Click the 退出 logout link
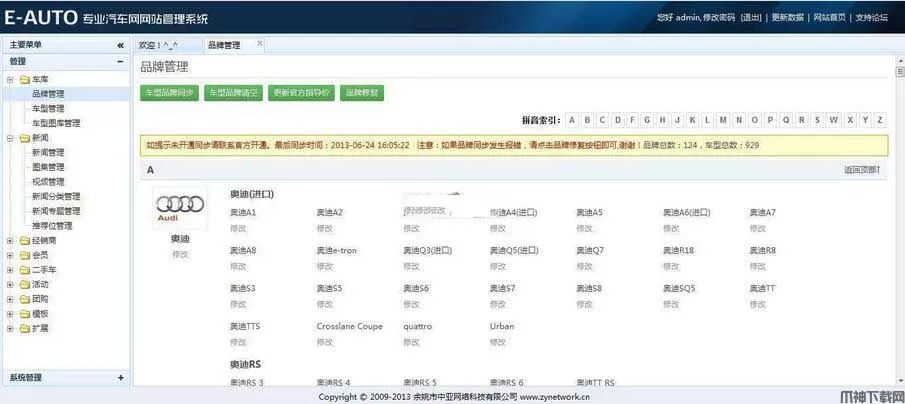This screenshot has width=905, height=404. point(751,17)
